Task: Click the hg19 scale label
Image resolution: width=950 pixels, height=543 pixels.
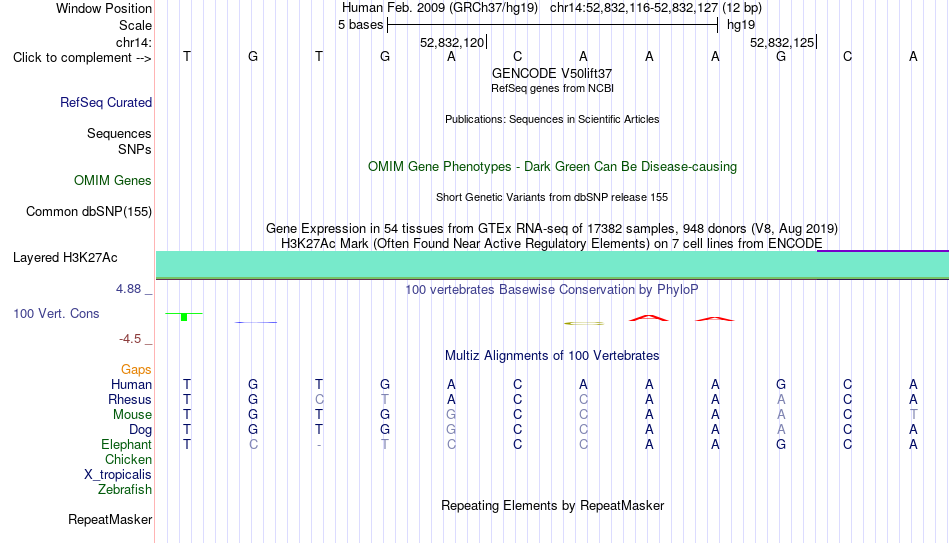Action: (x=741, y=25)
